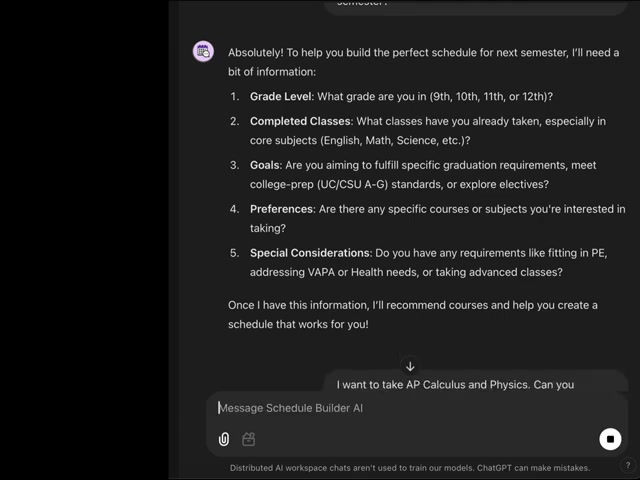Focus the Message Schedule Builder AI field
This screenshot has height=480, width=640.
pos(417,408)
